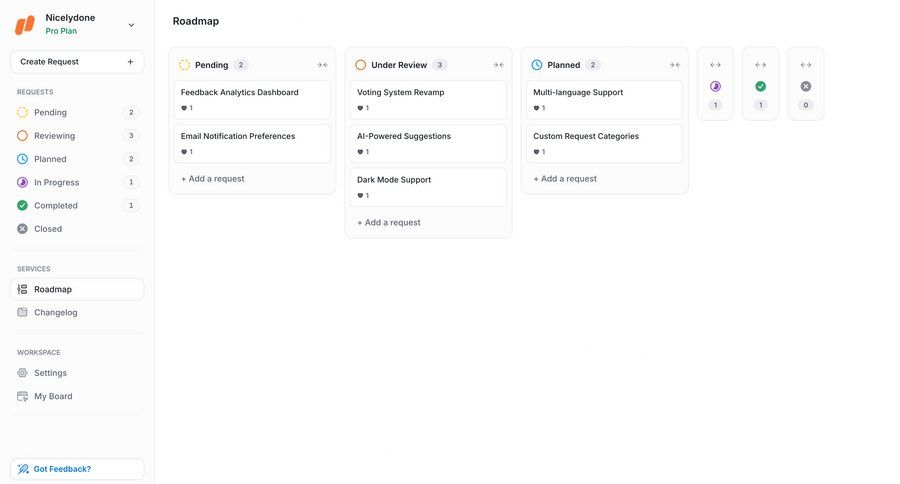Click the Planned clock icon in column header
Image resolution: width=900 pixels, height=484 pixels.
pos(537,65)
